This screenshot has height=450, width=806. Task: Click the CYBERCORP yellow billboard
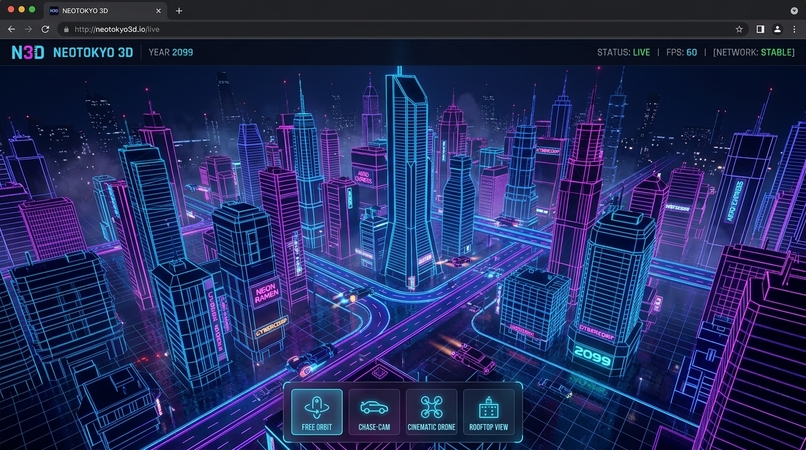(271, 327)
